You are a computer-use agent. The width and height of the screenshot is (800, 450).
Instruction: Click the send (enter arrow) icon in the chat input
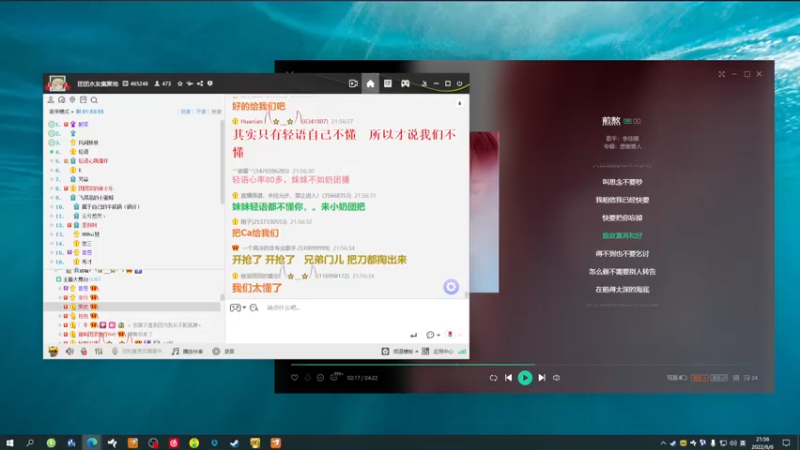(x=413, y=335)
